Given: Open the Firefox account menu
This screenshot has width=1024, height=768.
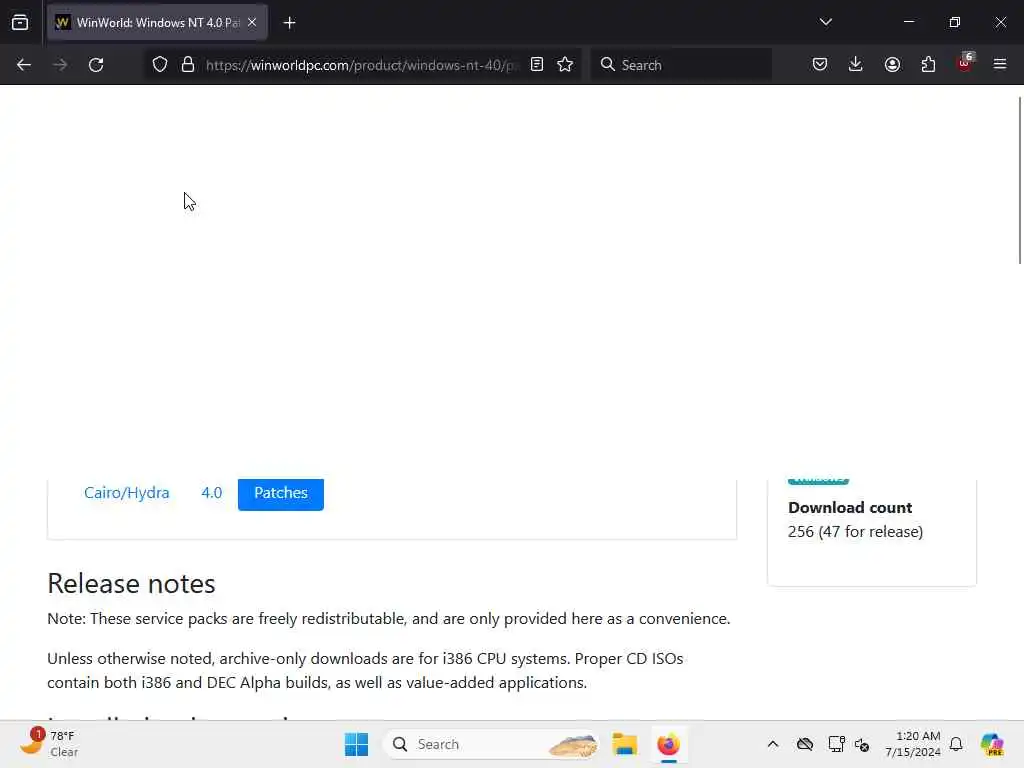Looking at the screenshot, I should pyautogui.click(x=892, y=64).
